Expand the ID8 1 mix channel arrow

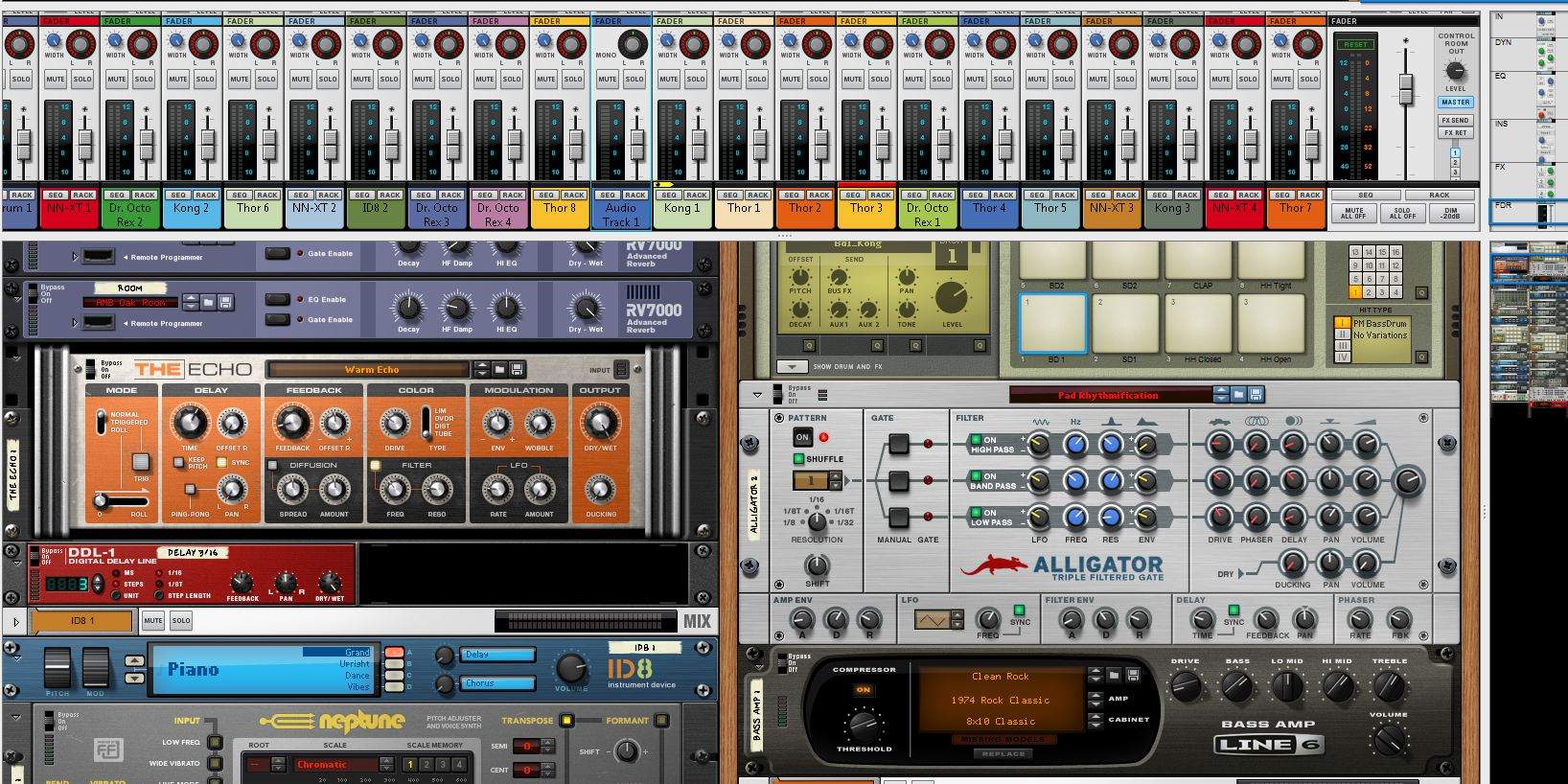pos(15,621)
